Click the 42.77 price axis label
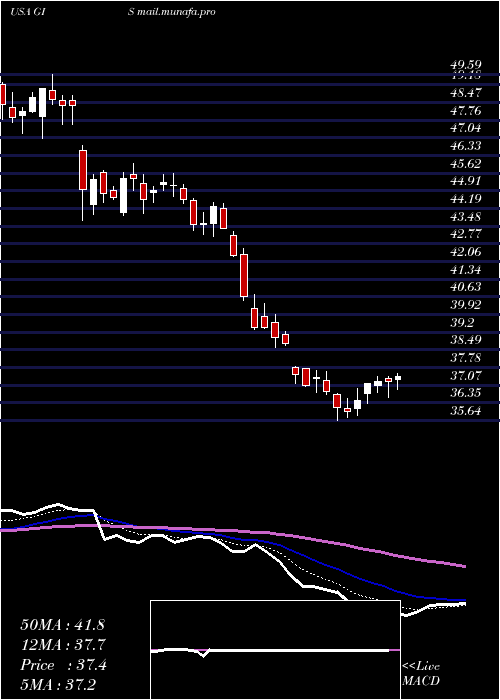 (466, 234)
